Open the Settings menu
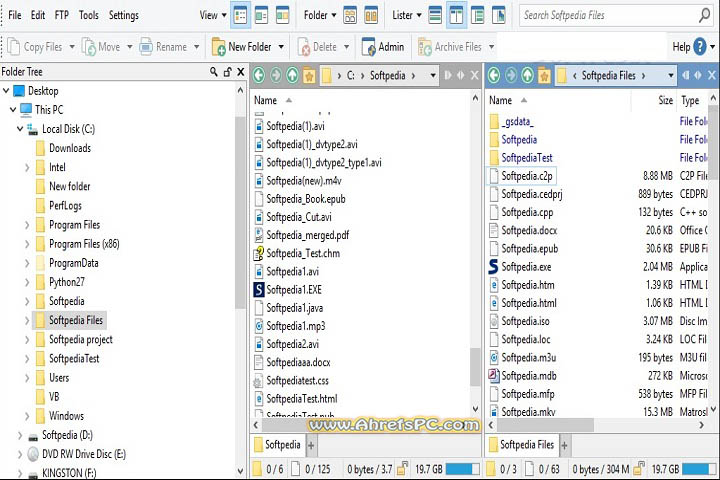This screenshot has width=720, height=480. (x=124, y=15)
